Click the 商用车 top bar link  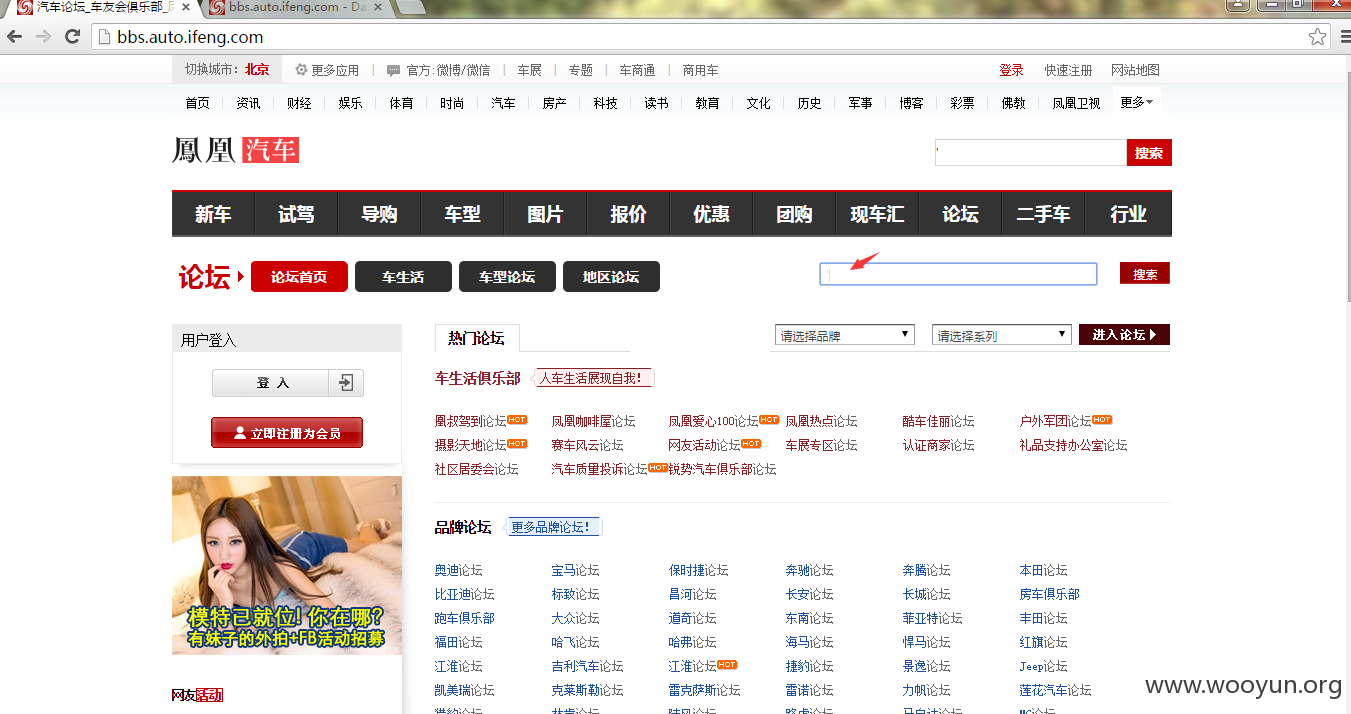tap(700, 70)
